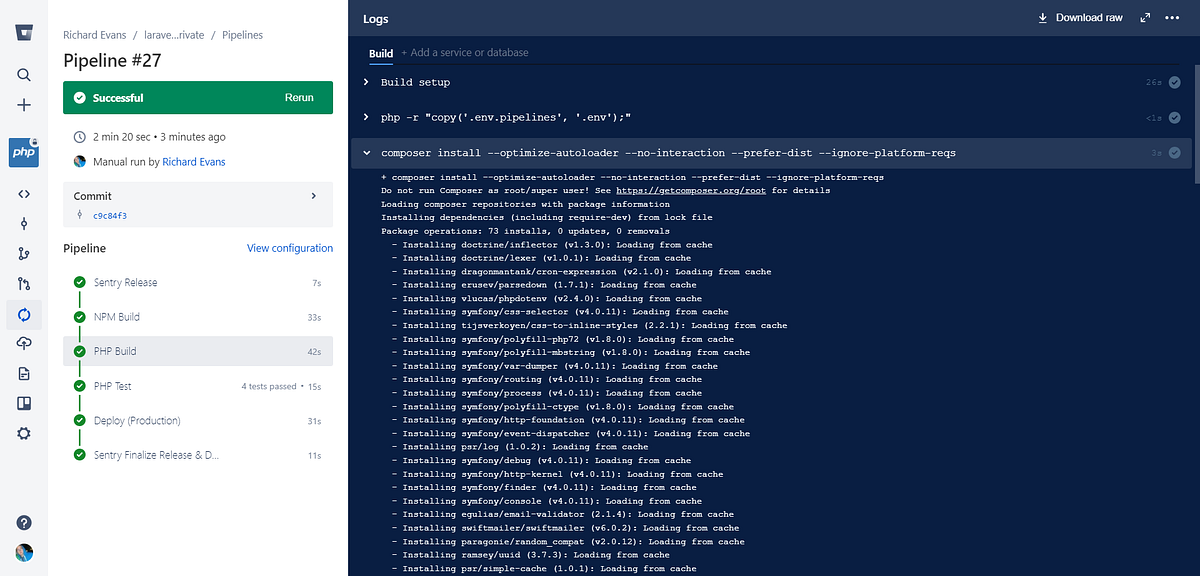Click the php repository avatar icon
1200x576 pixels.
(23, 152)
